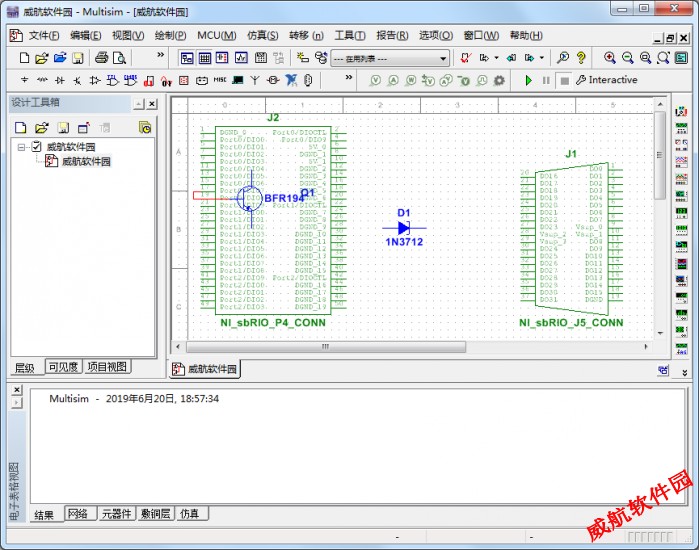
Task: Place an RF antenna component
Action: pyautogui.click(x=255, y=80)
